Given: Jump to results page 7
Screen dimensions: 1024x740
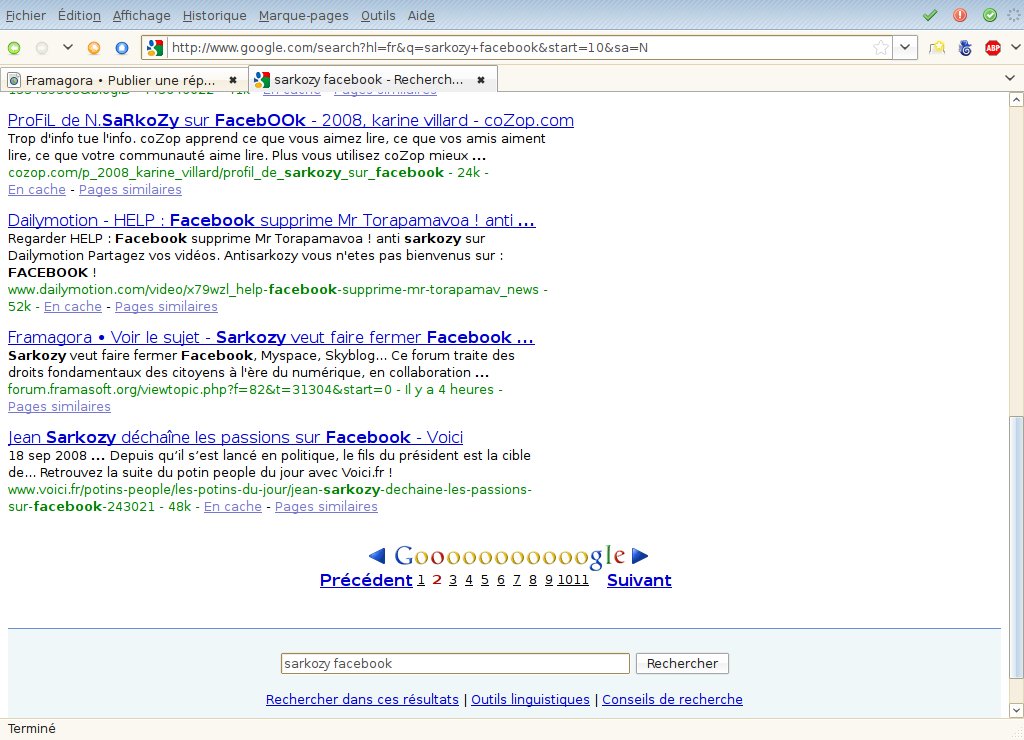Looking at the screenshot, I should click(x=517, y=580).
